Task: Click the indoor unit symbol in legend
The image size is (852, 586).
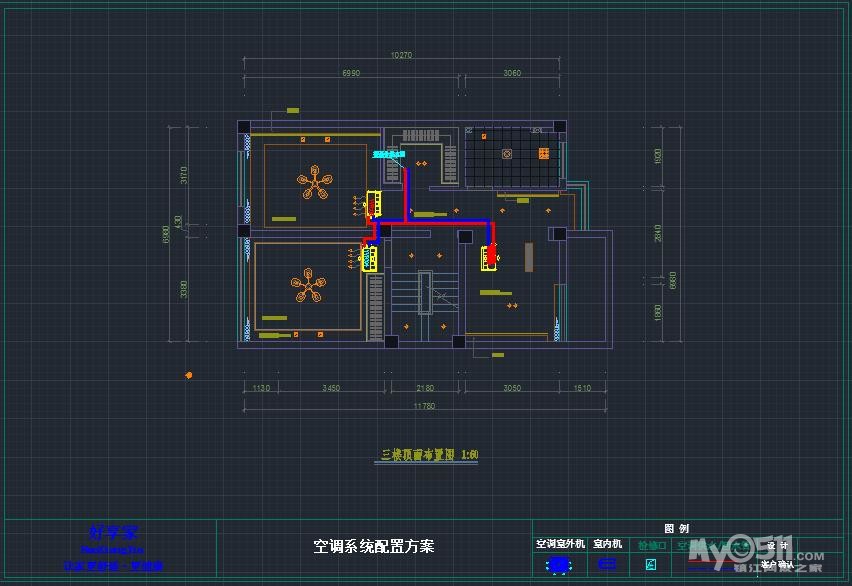Action: [x=607, y=565]
